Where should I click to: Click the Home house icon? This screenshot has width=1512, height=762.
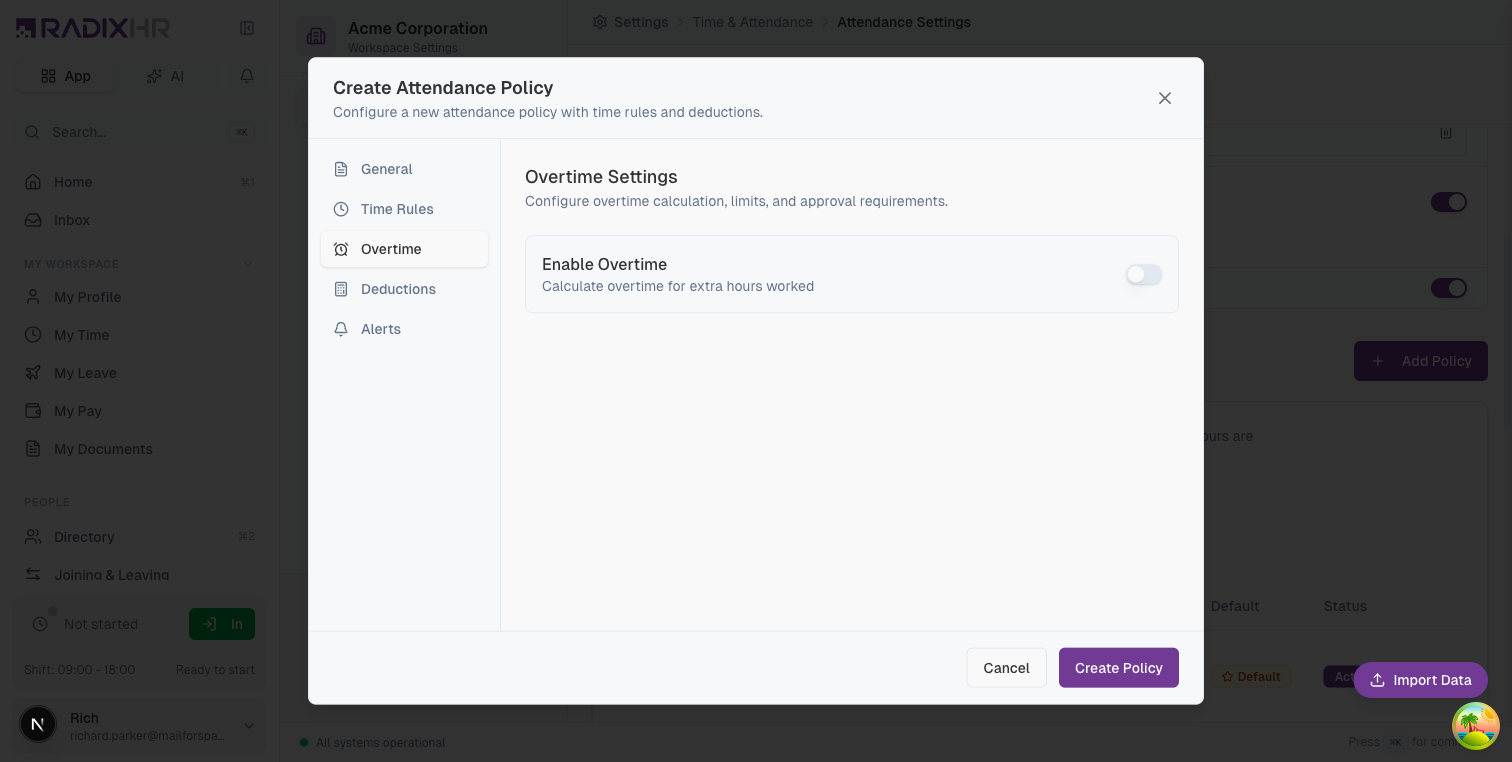point(33,182)
